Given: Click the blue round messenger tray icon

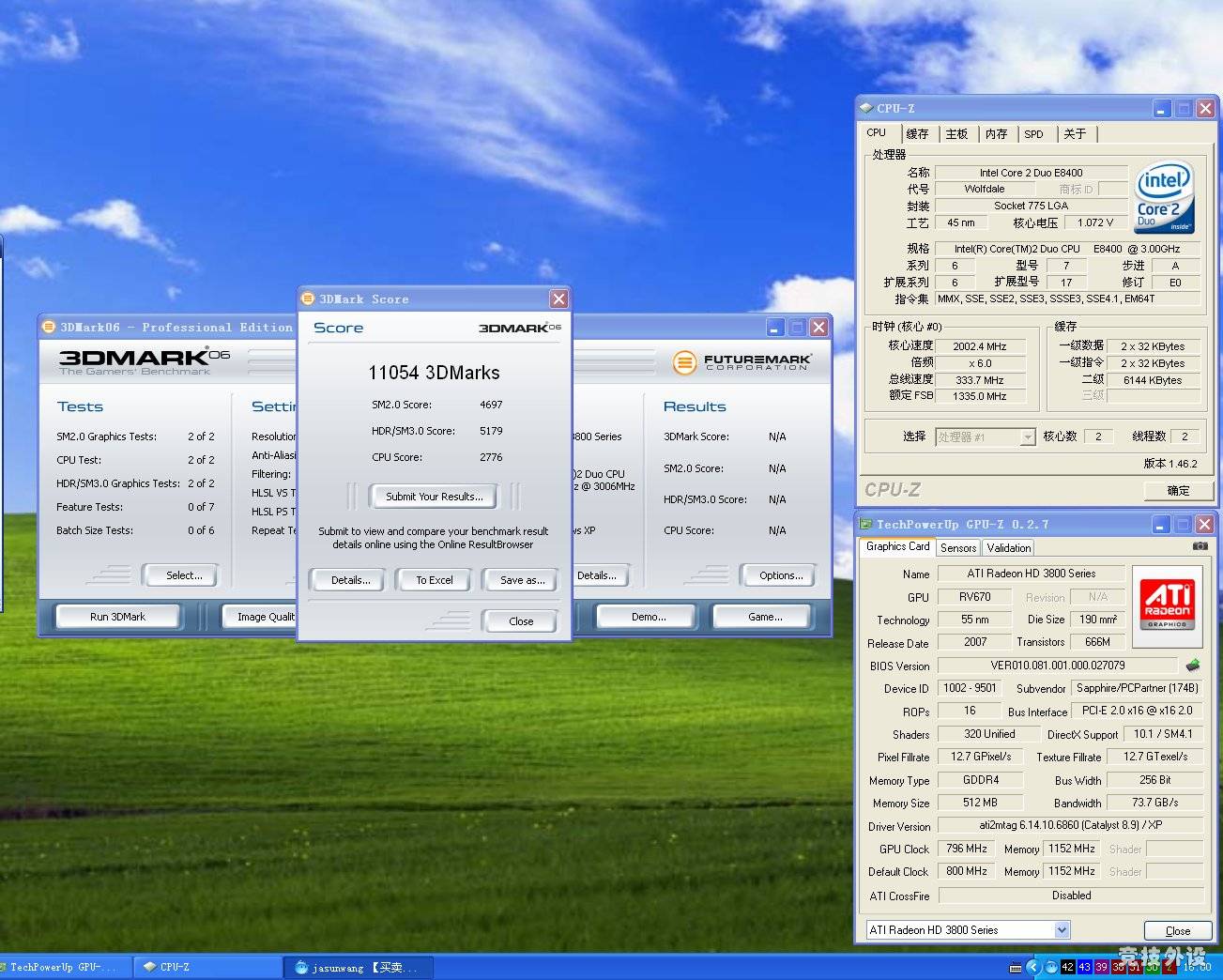Looking at the screenshot, I should point(1051,967).
